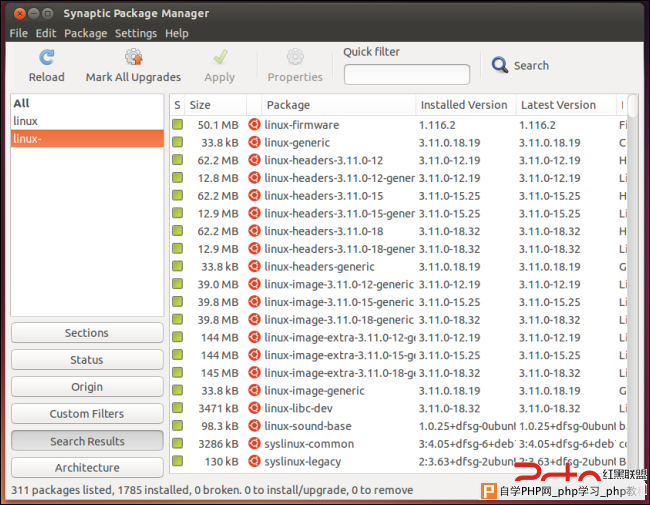Screen dimensions: 650x505
Task: Toggle status box for linux-headers-3.11.0-12
Action: 177,160
